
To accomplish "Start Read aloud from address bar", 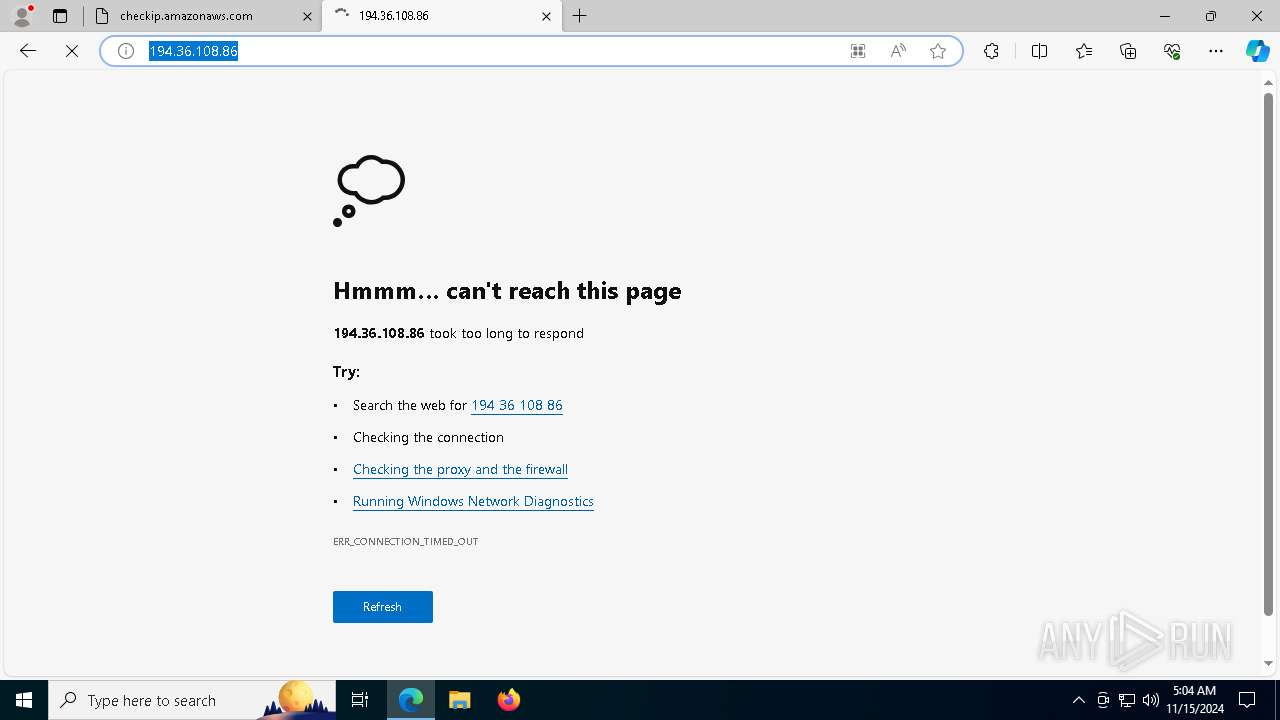I will coord(898,51).
